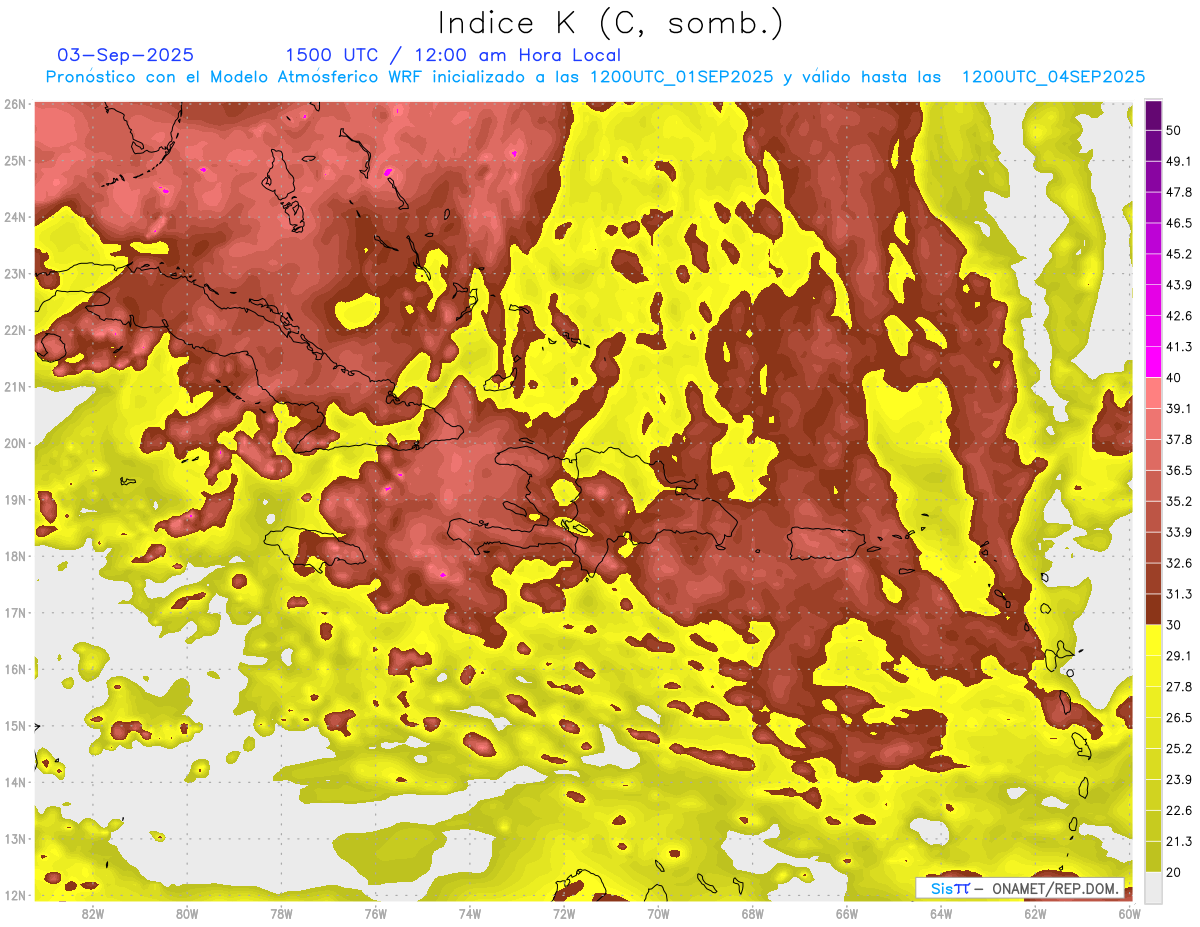Click the '60W' longitude label
Image resolution: width=1200 pixels, height=927 pixels.
coord(1129,914)
